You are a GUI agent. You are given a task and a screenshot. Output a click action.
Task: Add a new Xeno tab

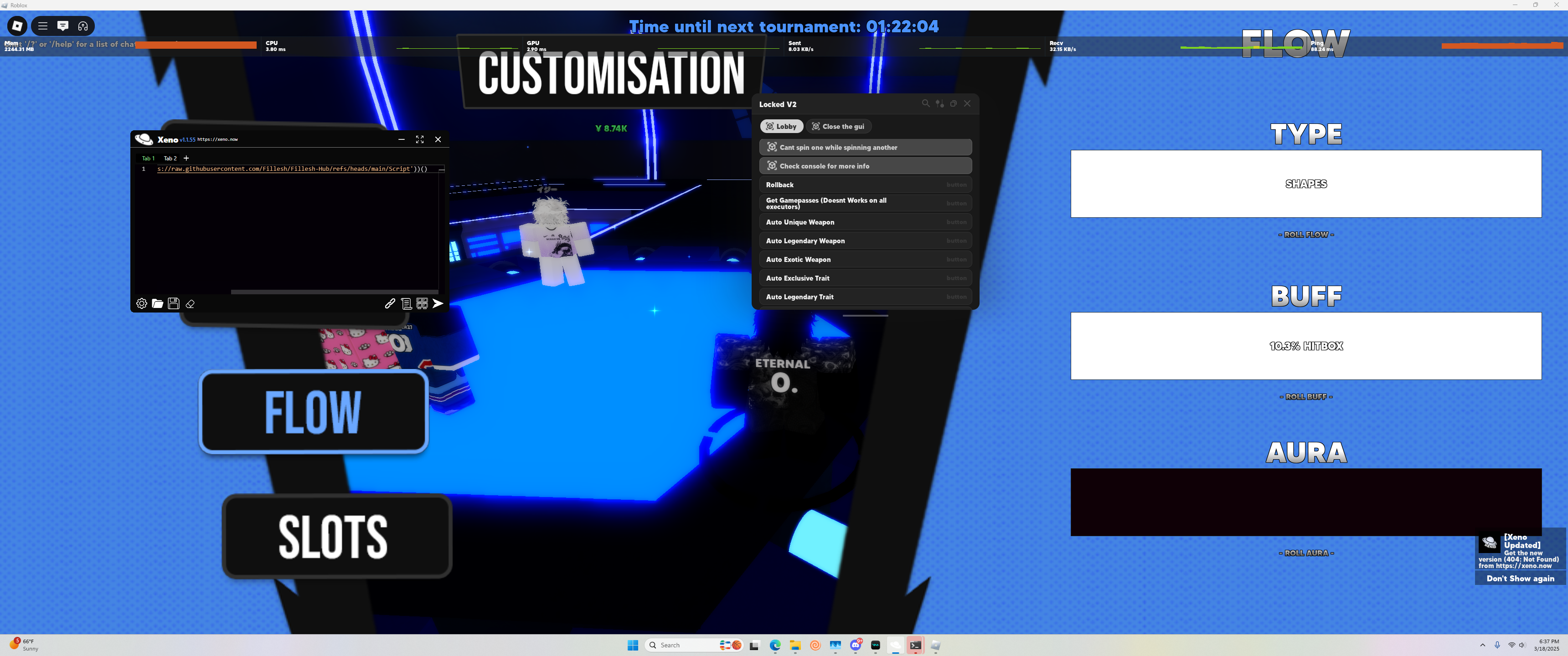186,158
